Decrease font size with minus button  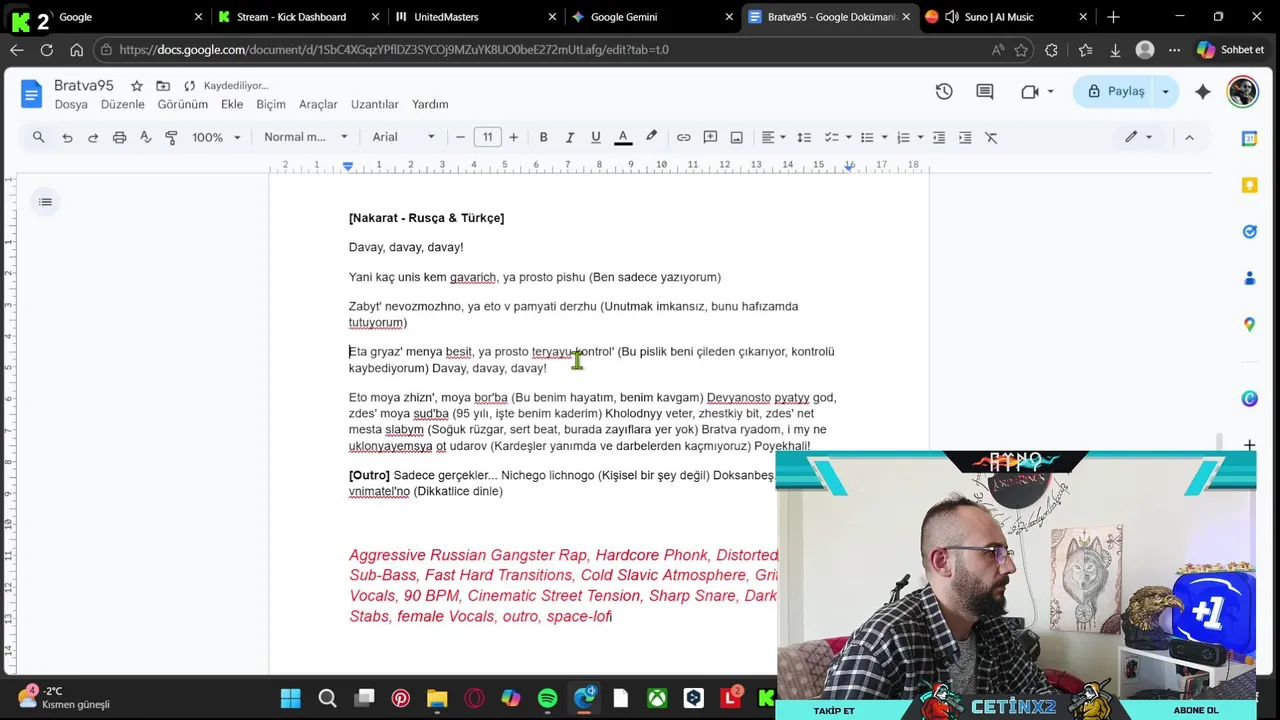click(x=460, y=137)
